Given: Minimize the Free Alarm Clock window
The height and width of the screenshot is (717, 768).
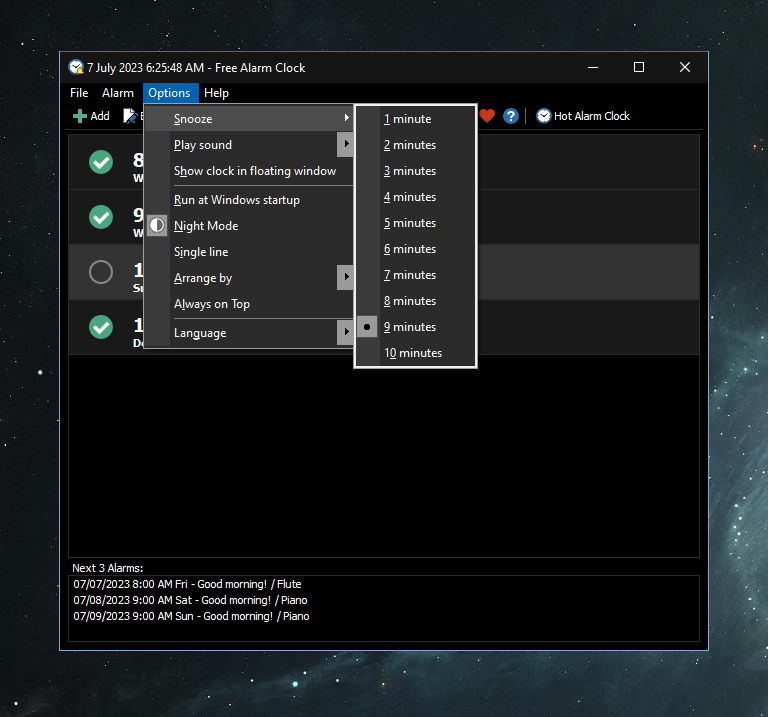Looking at the screenshot, I should tap(593, 67).
